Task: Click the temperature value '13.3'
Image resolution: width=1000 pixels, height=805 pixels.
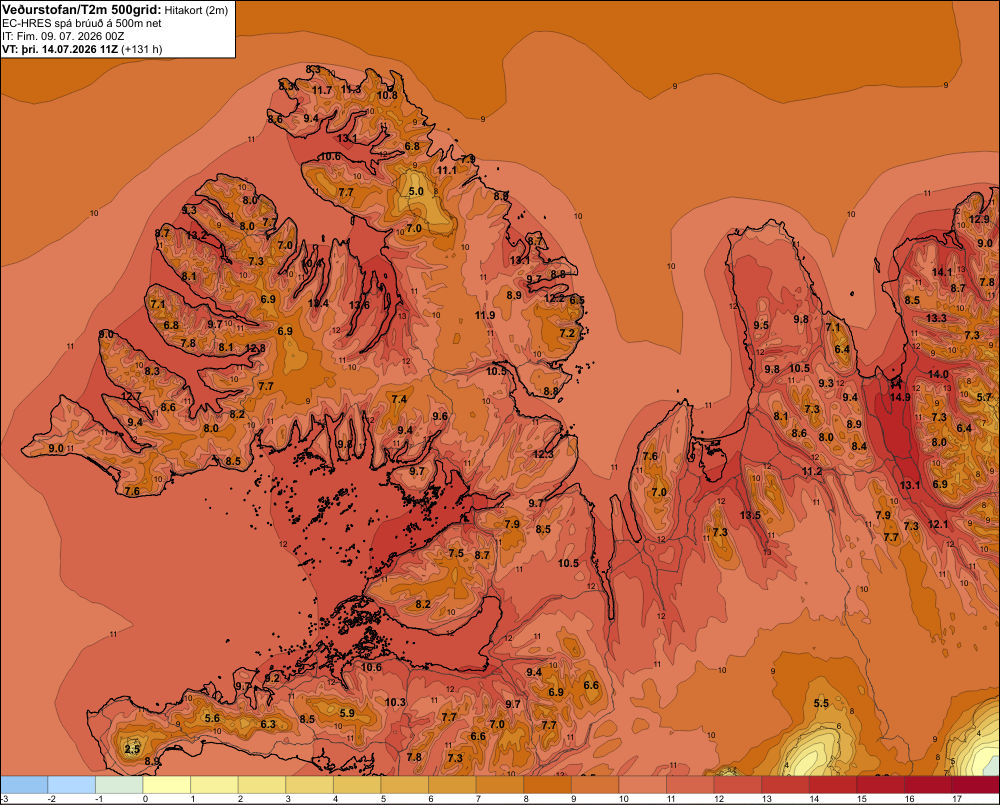Action: tap(936, 318)
